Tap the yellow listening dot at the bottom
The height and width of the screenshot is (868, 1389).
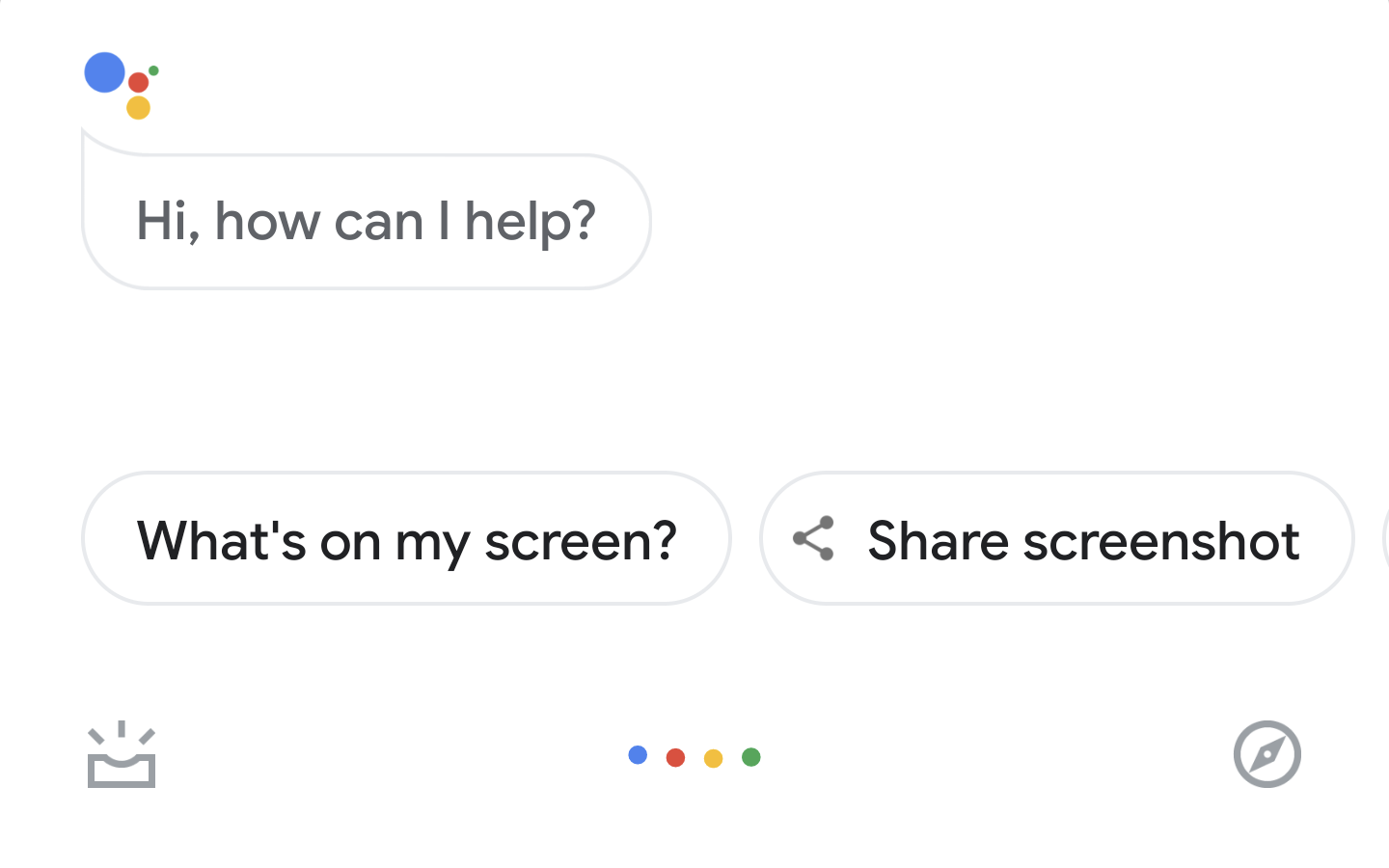click(714, 758)
